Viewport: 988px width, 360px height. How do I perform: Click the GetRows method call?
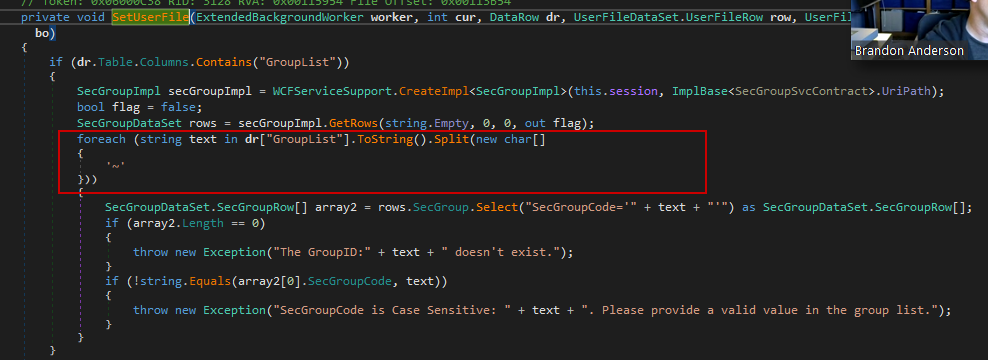(x=353, y=122)
